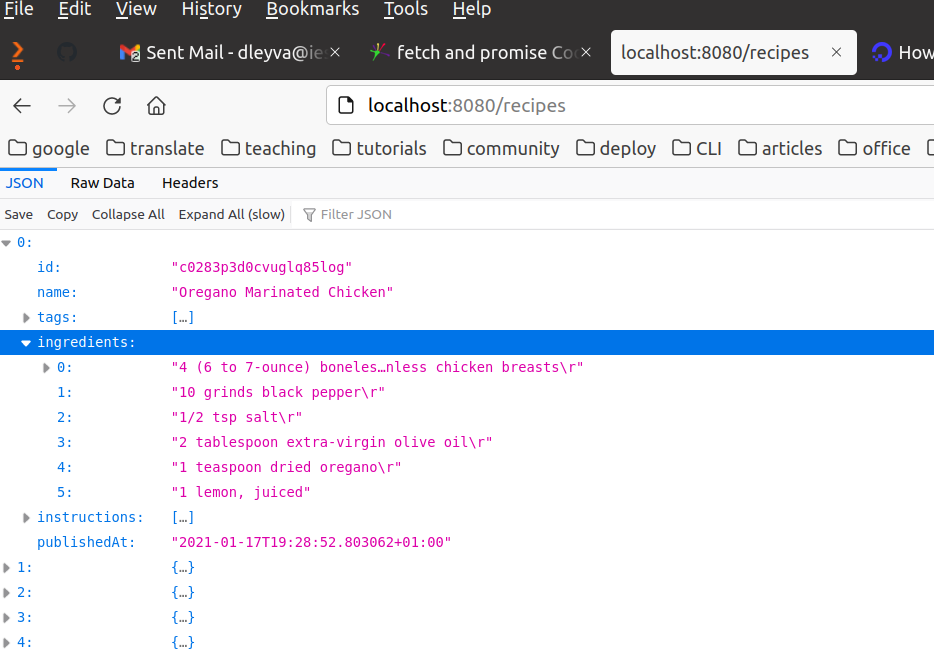Expand ingredient 0 truncated string
The width and height of the screenshot is (934, 651).
pos(46,368)
